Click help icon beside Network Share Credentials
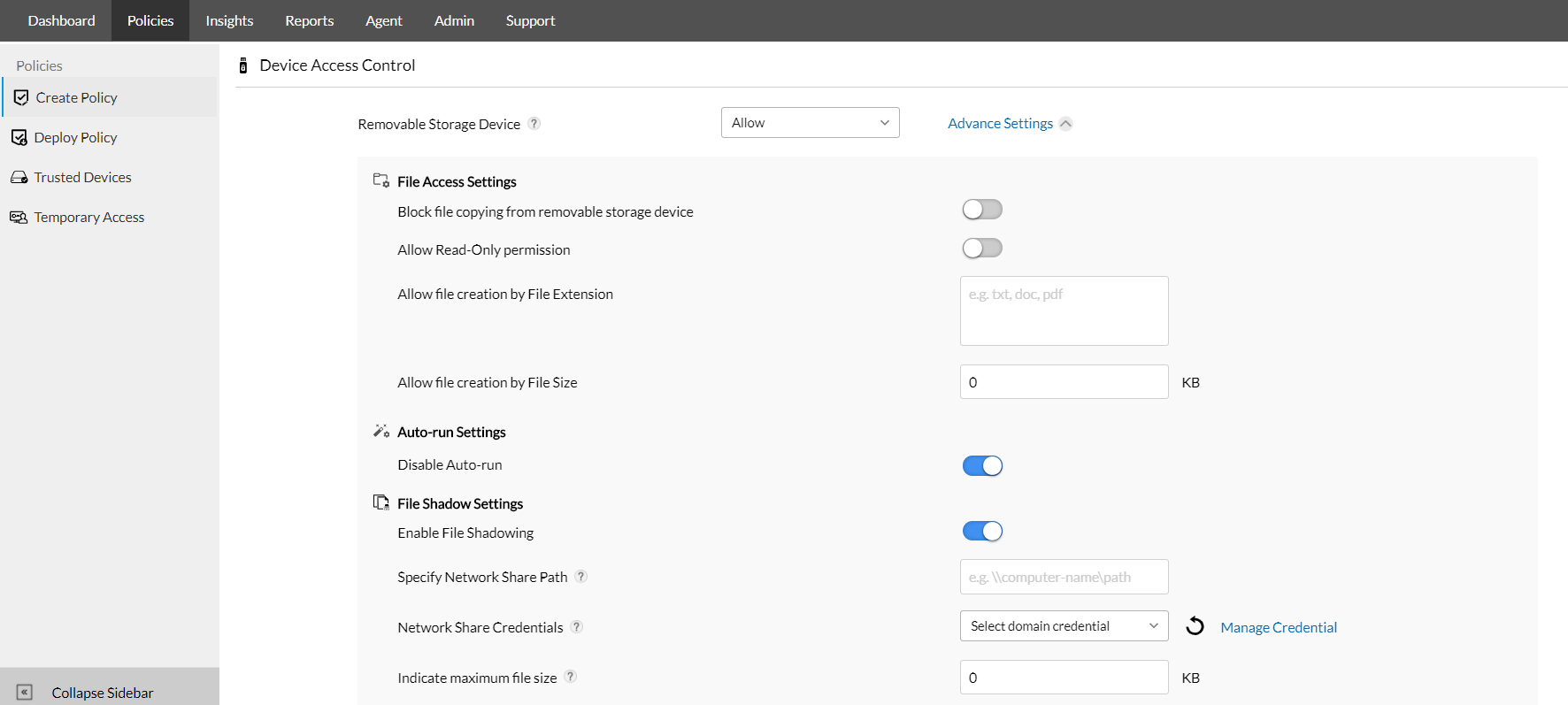Image resolution: width=1568 pixels, height=705 pixels. pos(577,627)
